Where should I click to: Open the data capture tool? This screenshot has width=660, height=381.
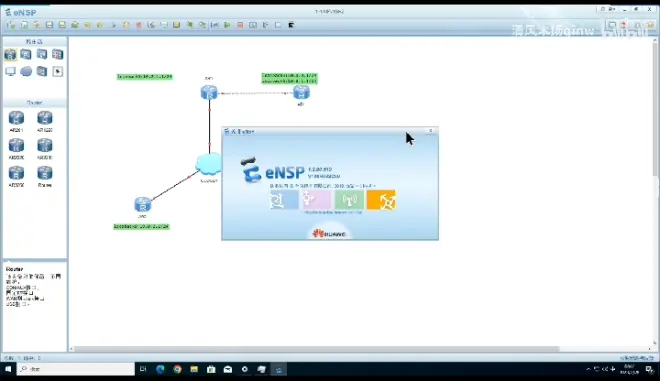[253, 25]
